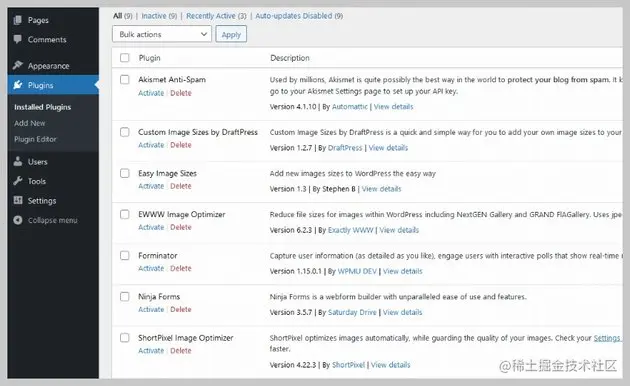Open the DraftPress author link

pyautogui.click(x=345, y=148)
